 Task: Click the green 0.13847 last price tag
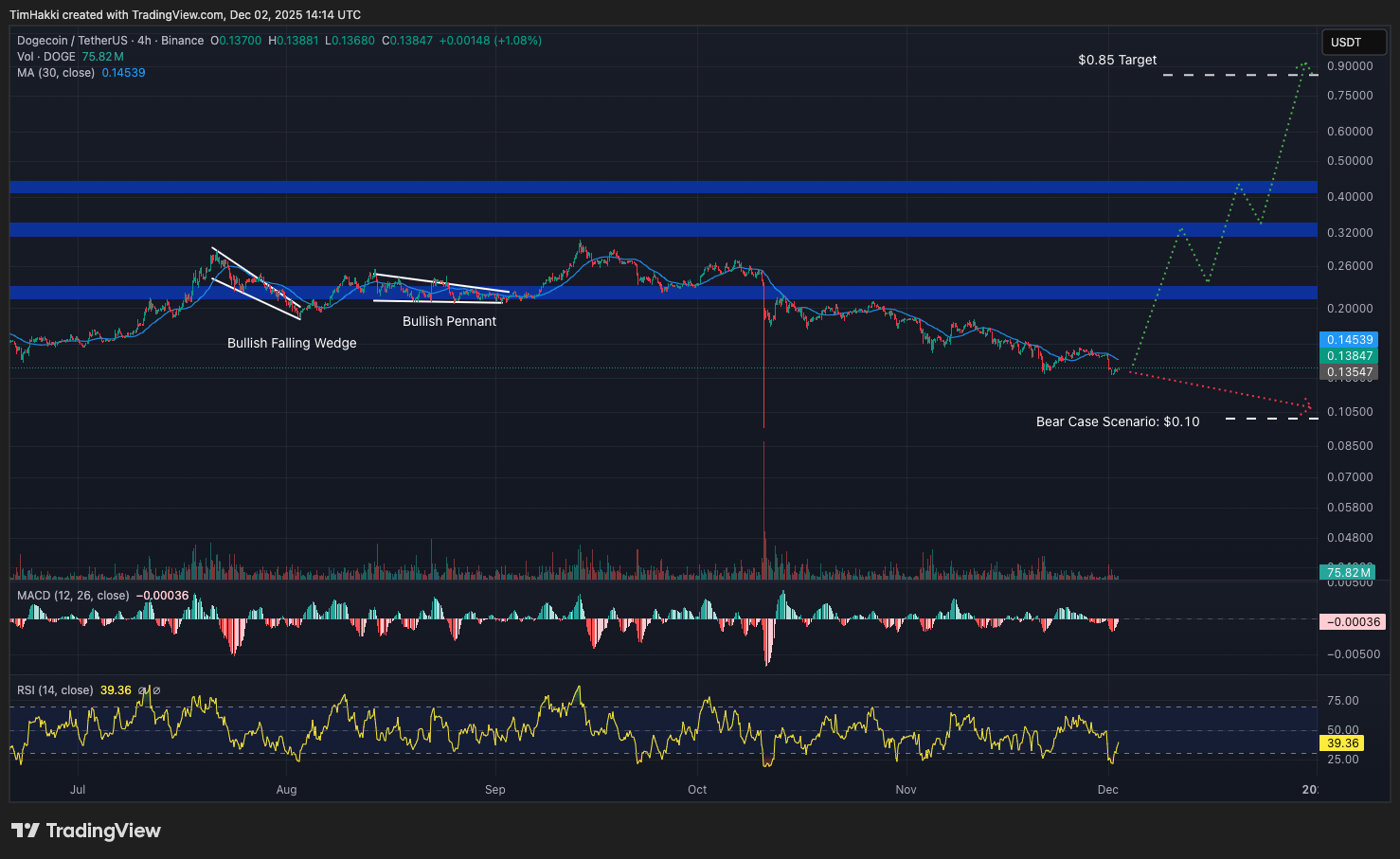pyautogui.click(x=1349, y=356)
